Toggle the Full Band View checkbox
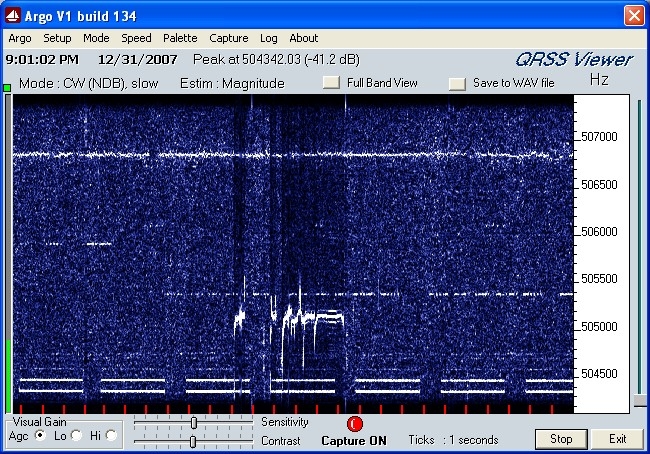This screenshot has height=454, width=650. pos(331,83)
